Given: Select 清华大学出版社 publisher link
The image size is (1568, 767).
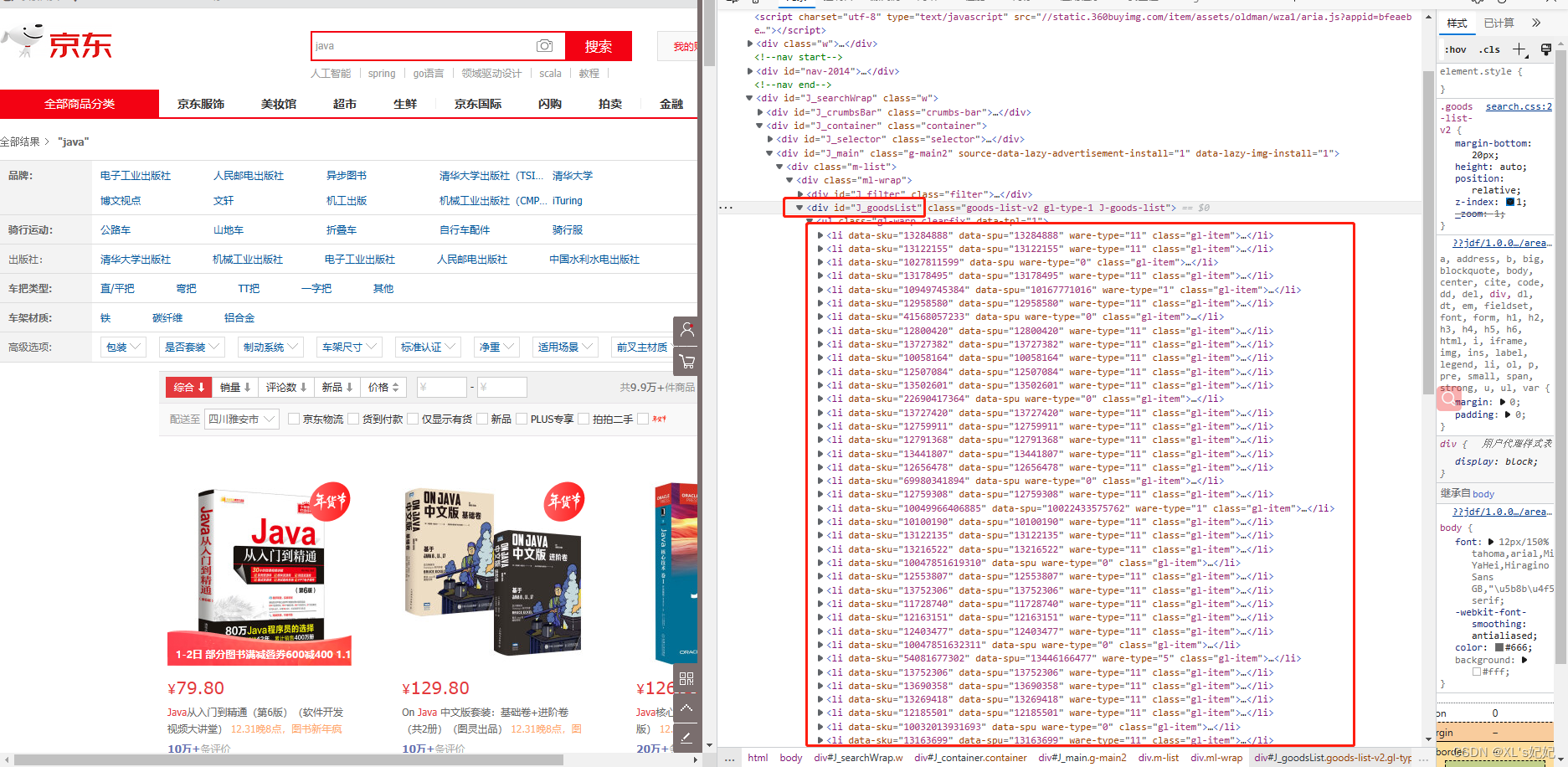Looking at the screenshot, I should point(136,260).
